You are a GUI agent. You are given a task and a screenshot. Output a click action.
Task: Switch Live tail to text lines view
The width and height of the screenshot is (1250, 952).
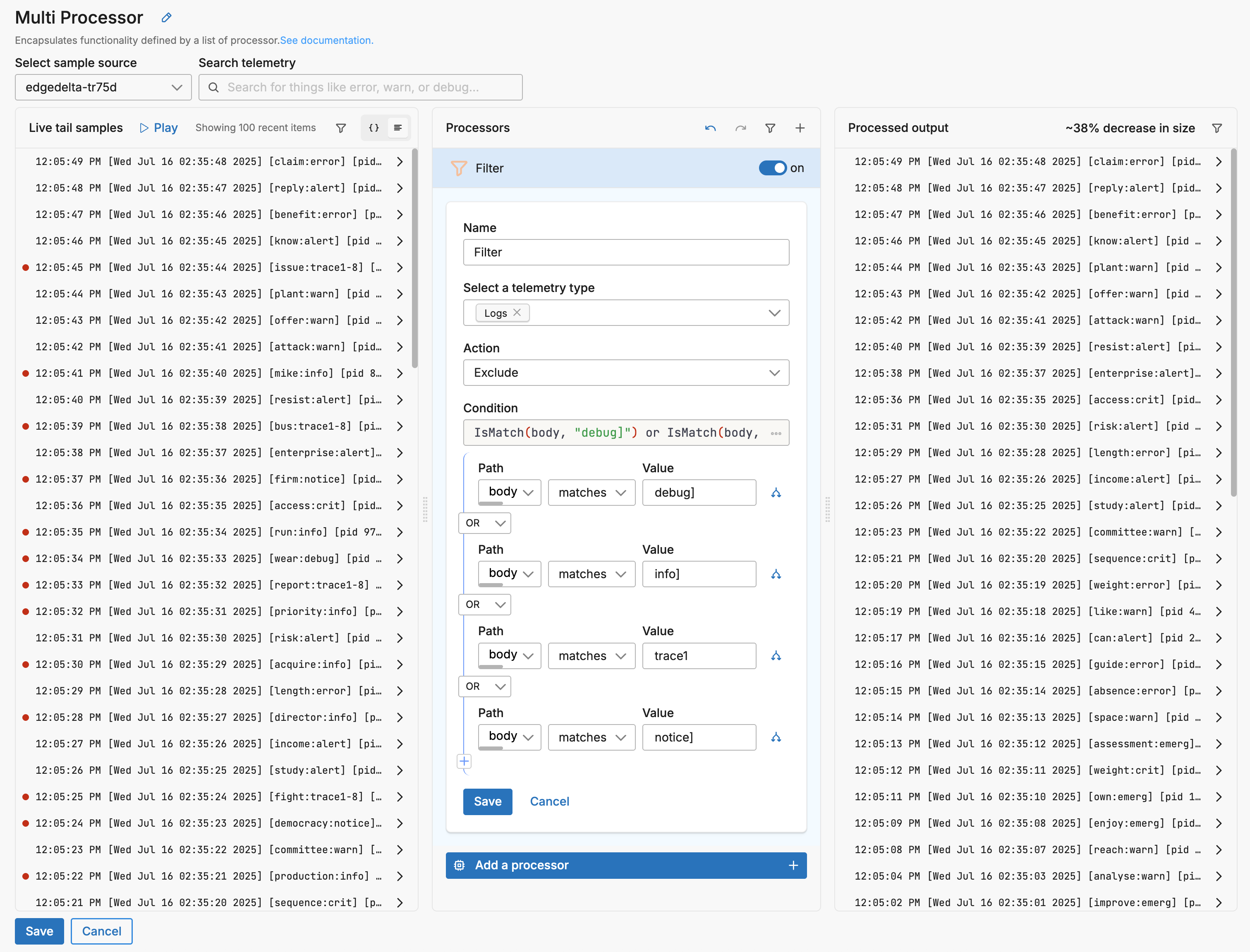398,128
